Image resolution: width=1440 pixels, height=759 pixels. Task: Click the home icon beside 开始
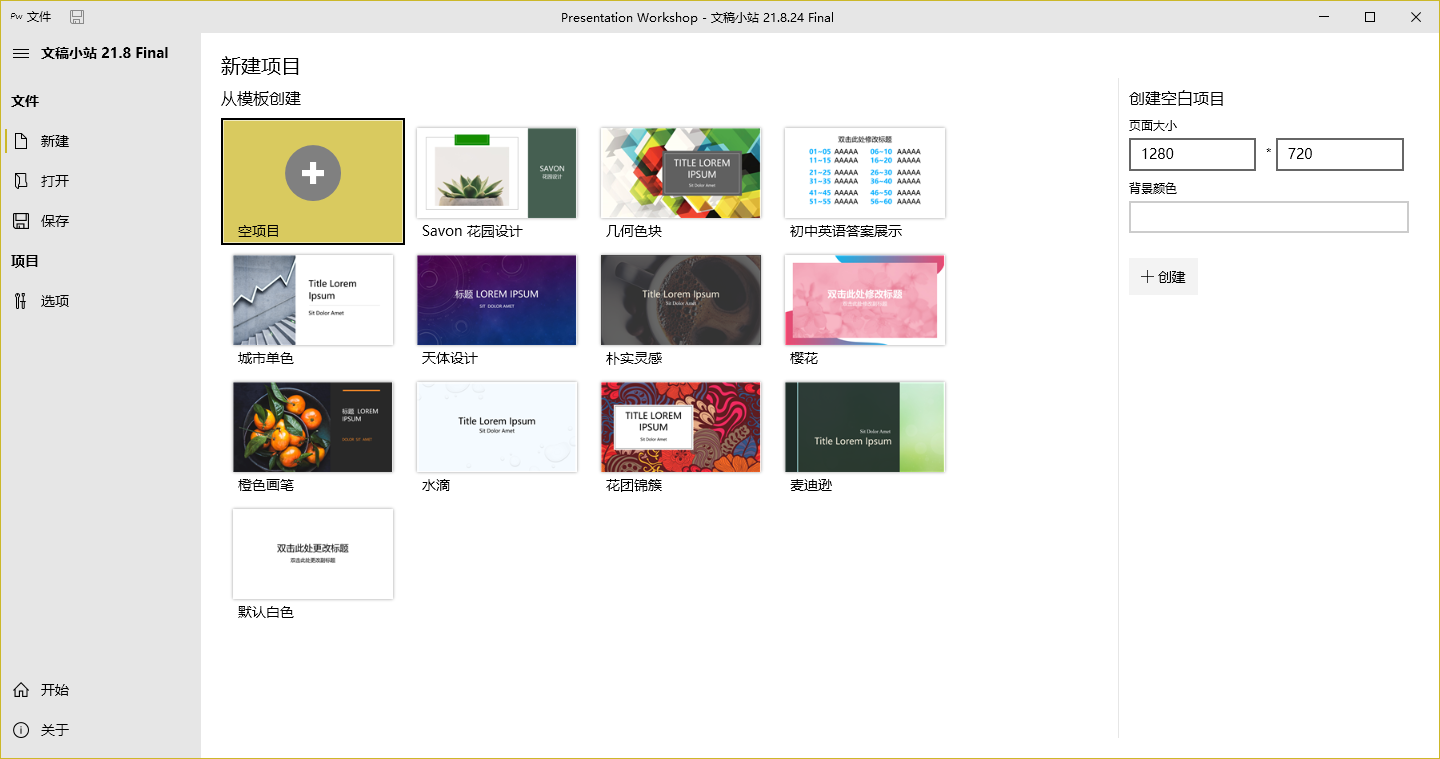[x=21, y=690]
